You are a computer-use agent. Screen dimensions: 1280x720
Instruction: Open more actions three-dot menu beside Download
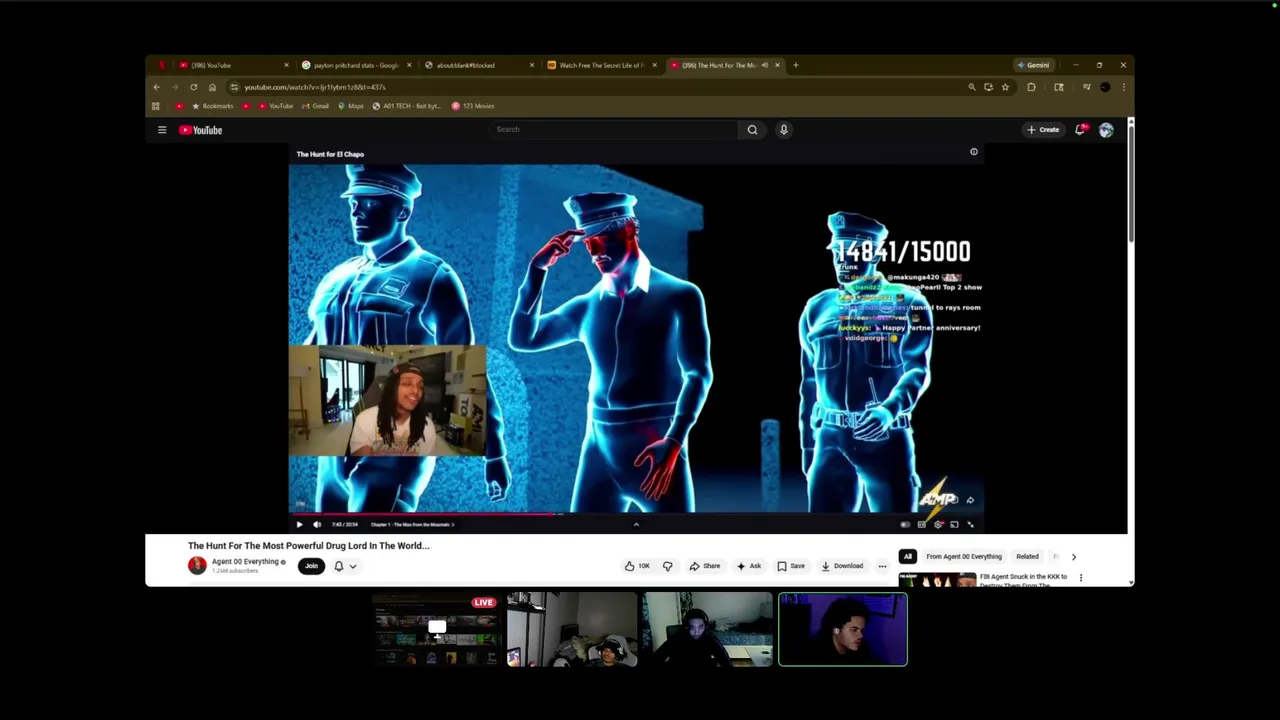[882, 566]
